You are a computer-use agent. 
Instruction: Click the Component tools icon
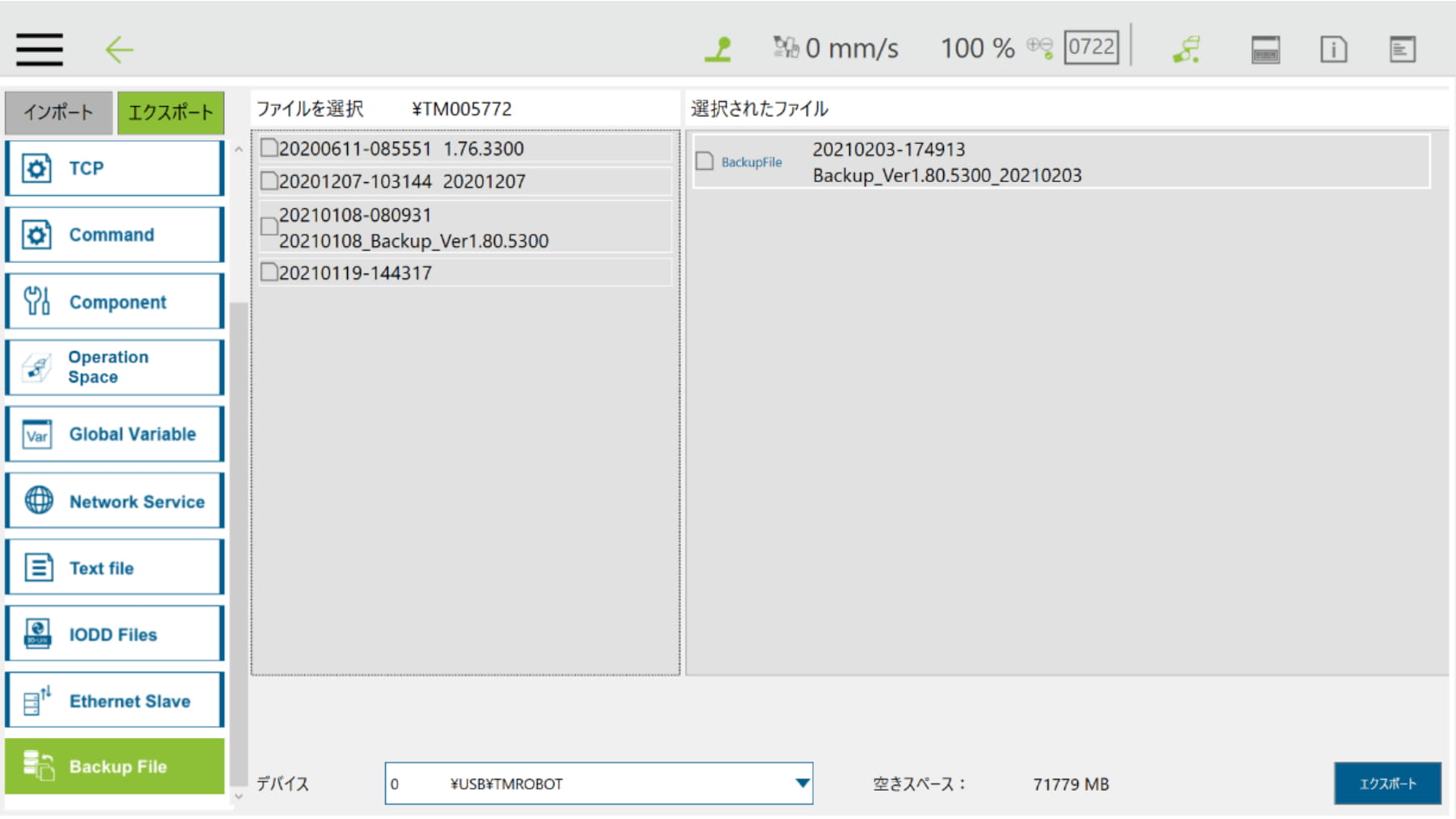tap(36, 301)
